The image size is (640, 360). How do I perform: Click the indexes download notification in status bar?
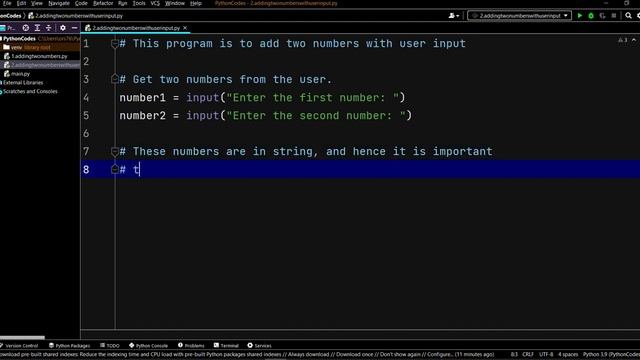click(247, 354)
